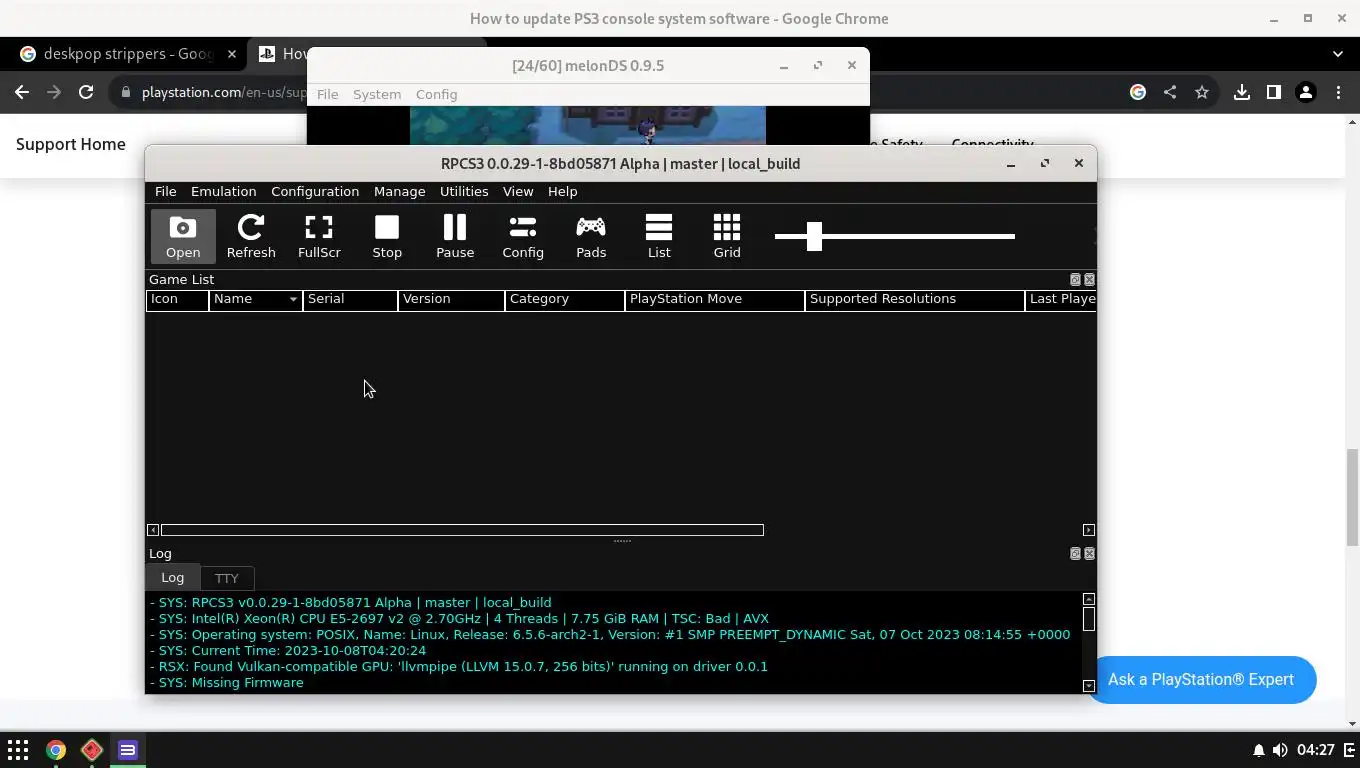
Task: Open the taskbar notifications bell
Action: click(x=1259, y=750)
